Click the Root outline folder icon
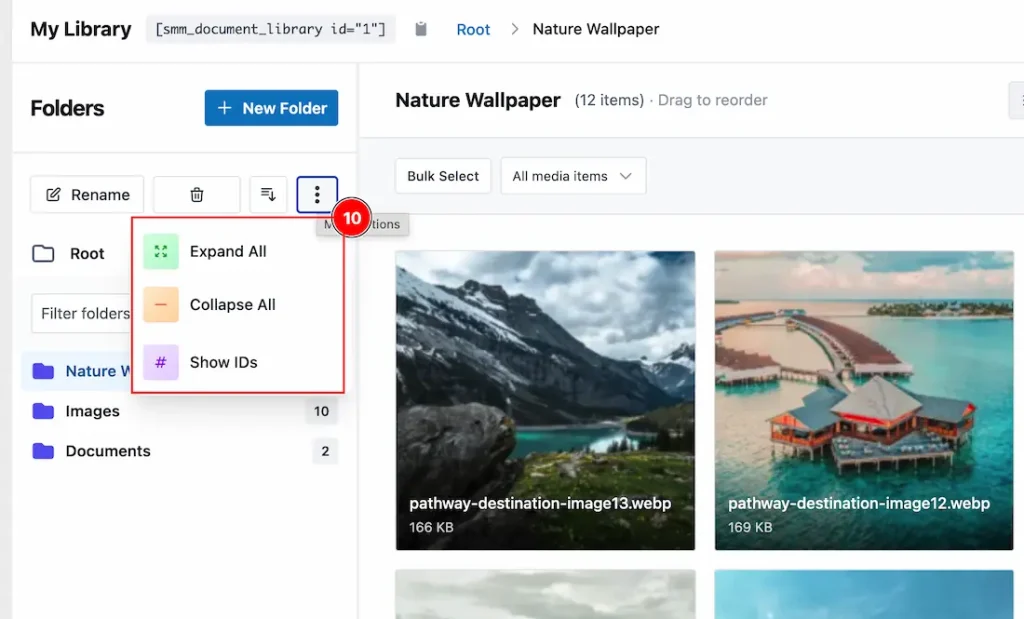 (43, 253)
